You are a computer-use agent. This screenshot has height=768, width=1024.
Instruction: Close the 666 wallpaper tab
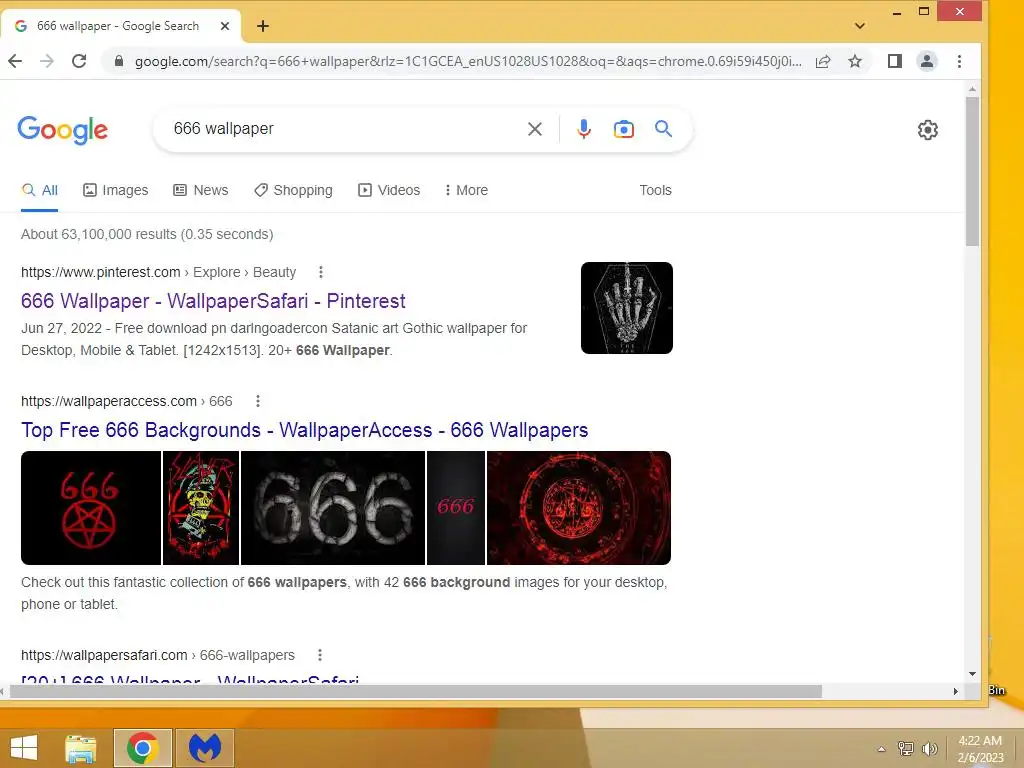225,26
